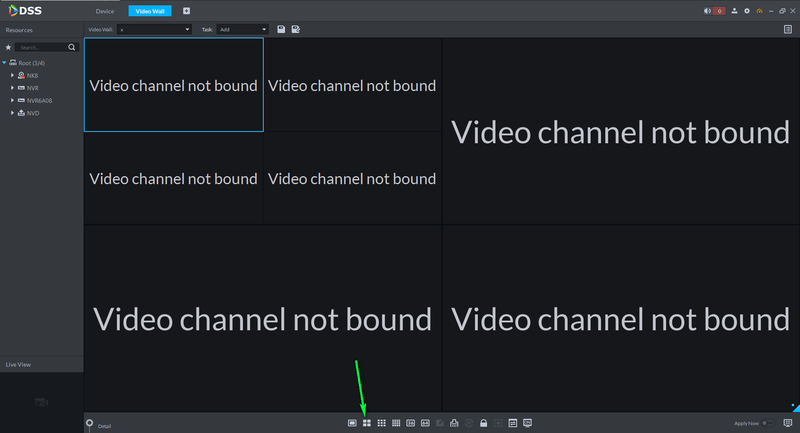
Task: Open the Video Wall dropdown
Action: click(x=155, y=30)
